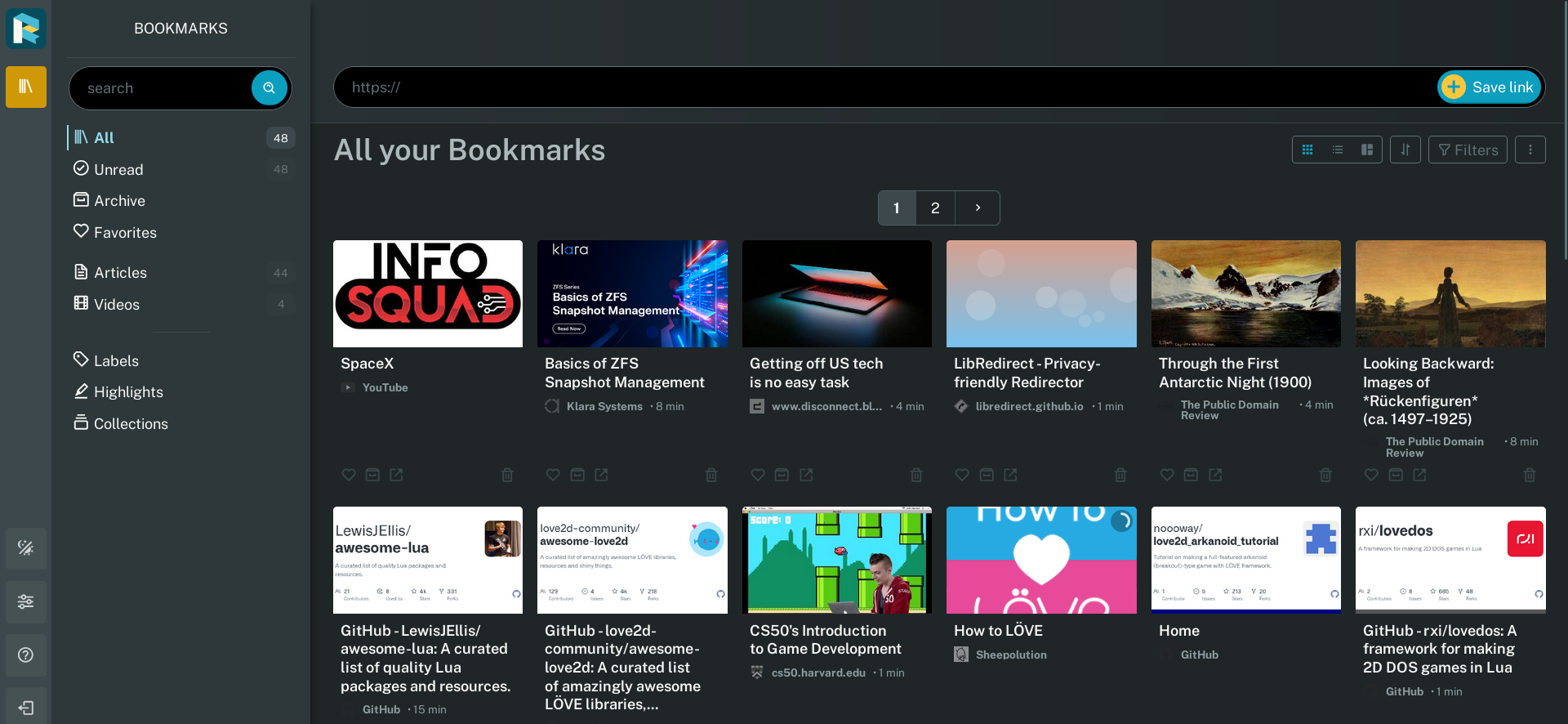Open Collections page
The image size is (1568, 724).
tap(181, 423)
